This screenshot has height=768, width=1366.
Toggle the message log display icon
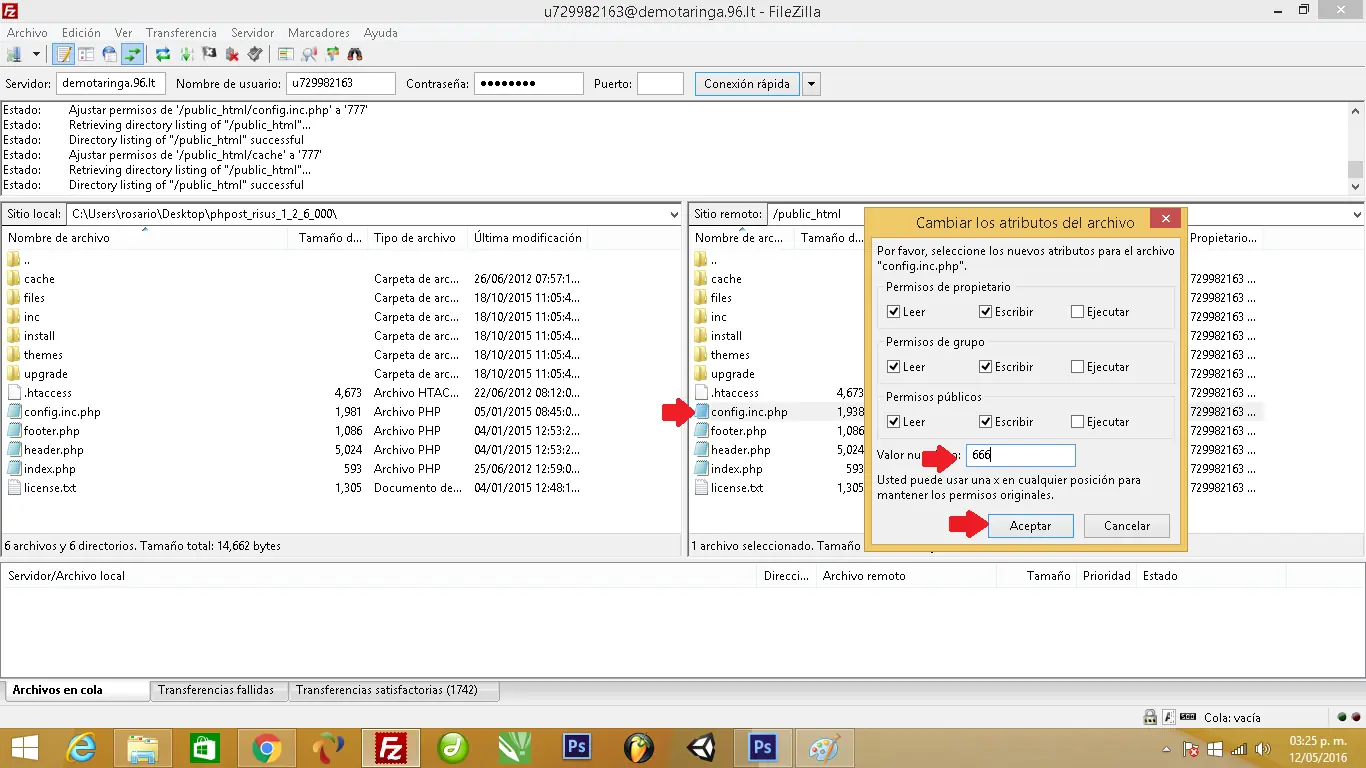pos(64,54)
